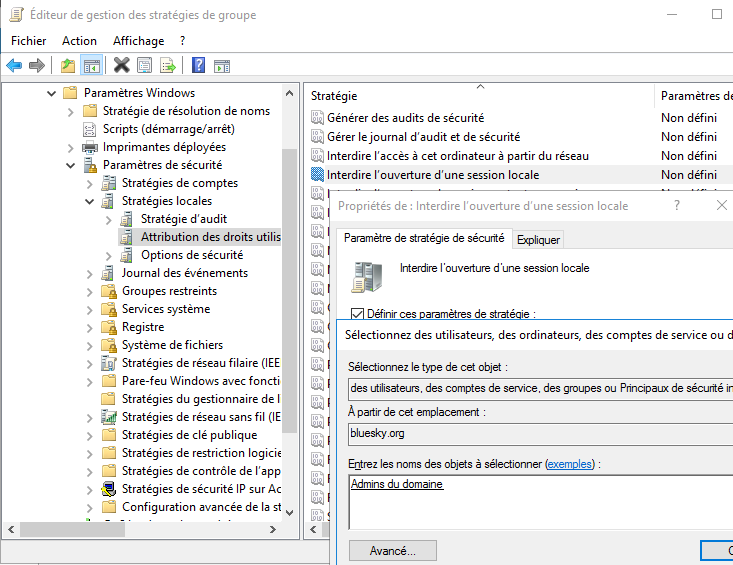The height and width of the screenshot is (565, 733).
Task: Click the blue Help question mark icon
Action: tap(199, 65)
